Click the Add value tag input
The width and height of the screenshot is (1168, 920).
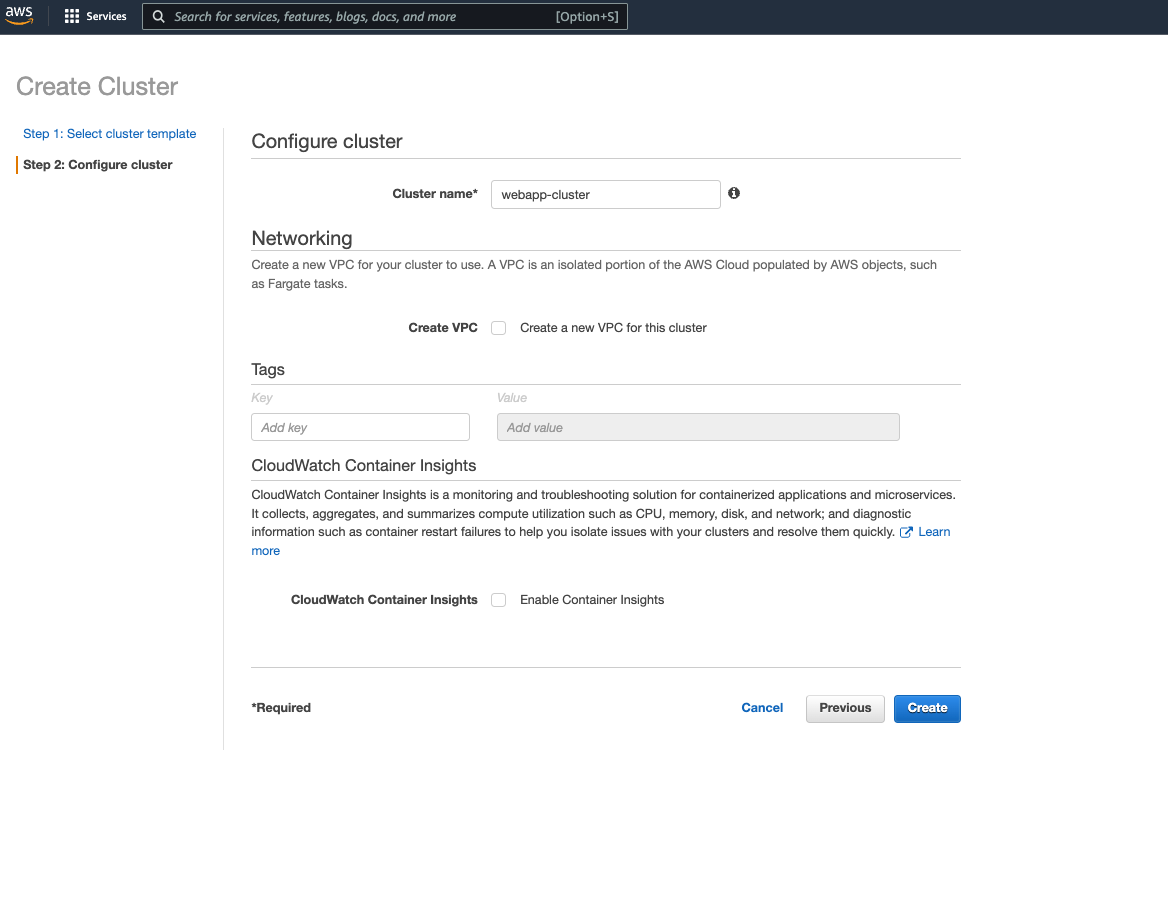point(697,427)
